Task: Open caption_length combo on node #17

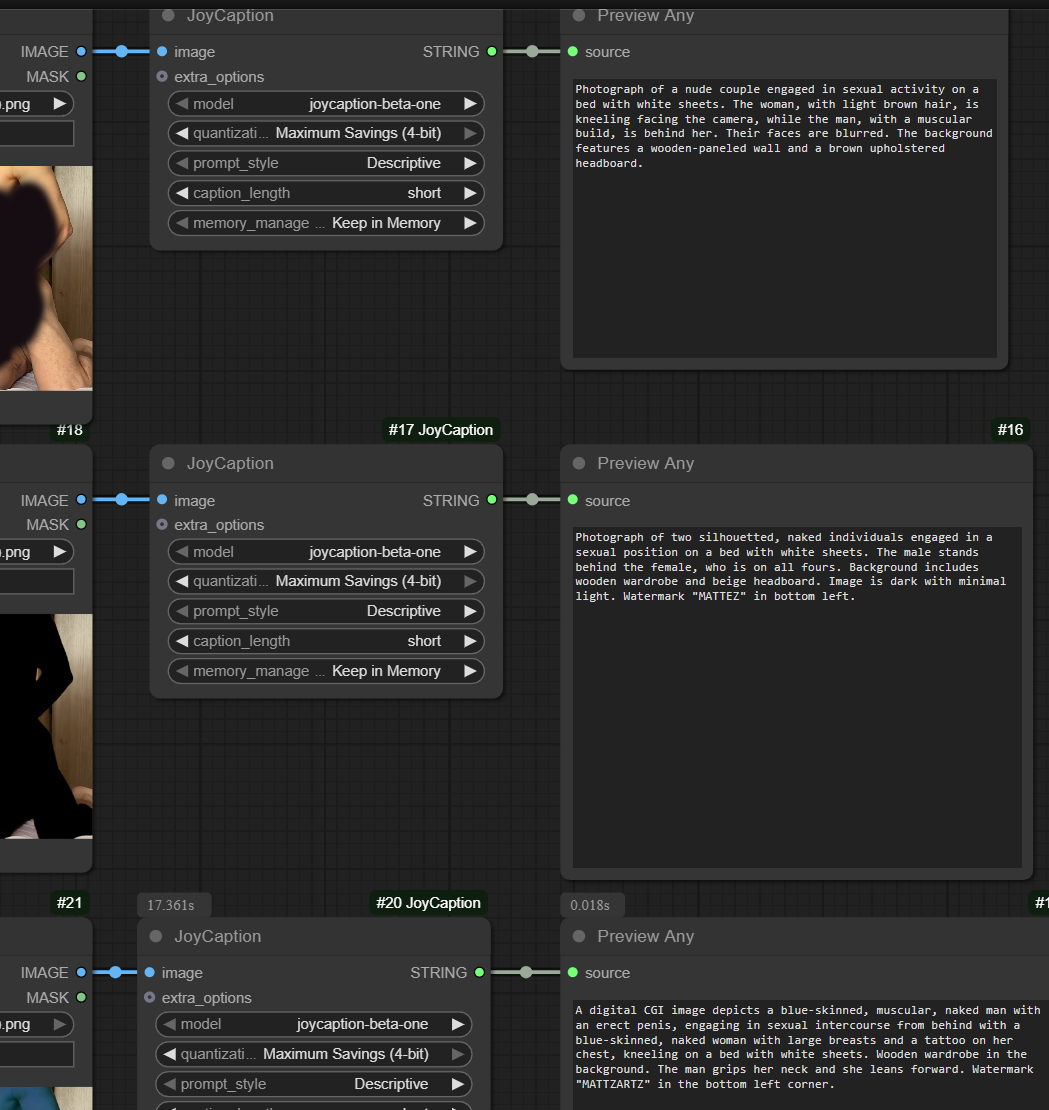Action: coord(326,641)
